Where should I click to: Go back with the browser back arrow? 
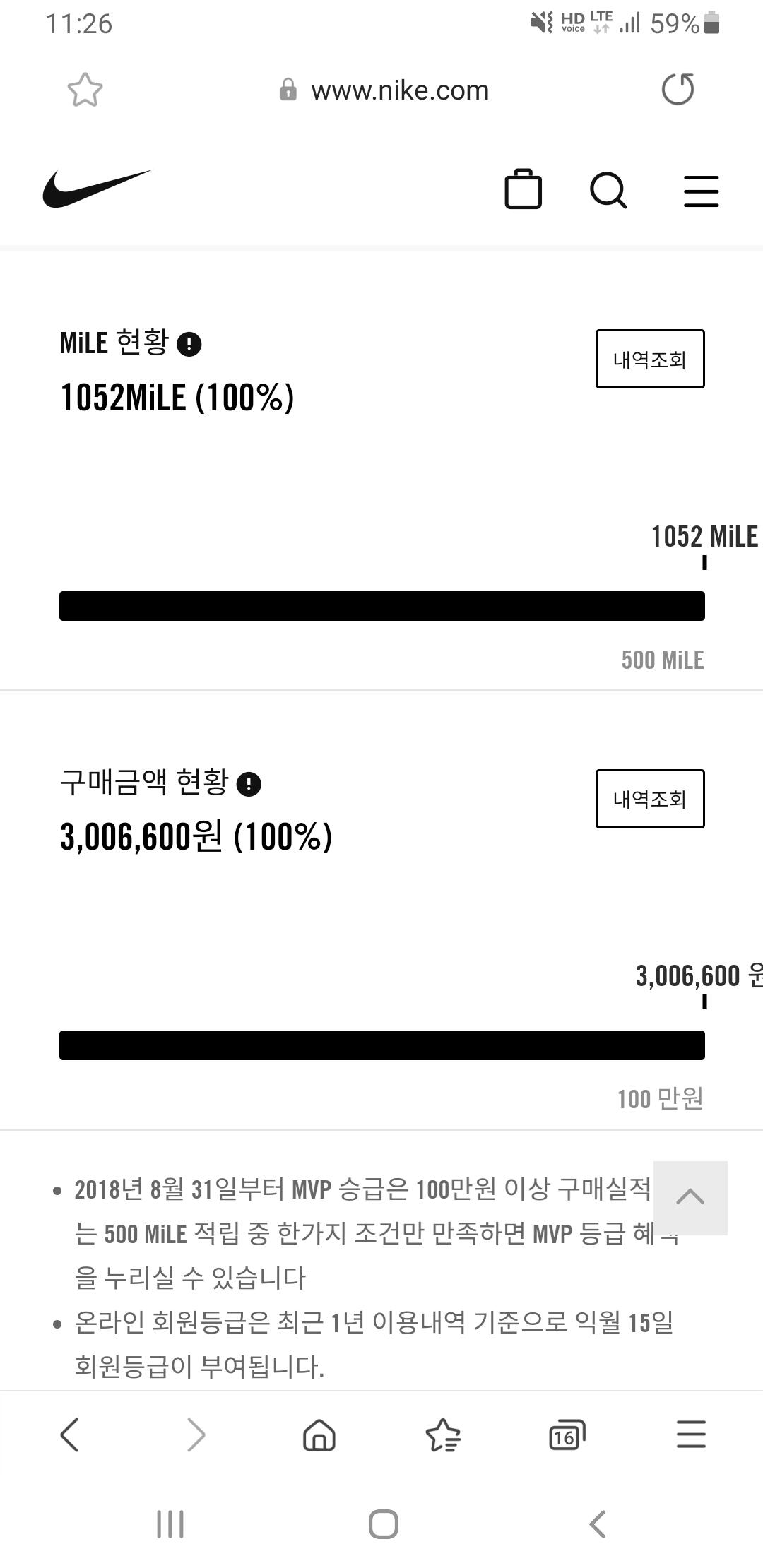(x=69, y=1435)
